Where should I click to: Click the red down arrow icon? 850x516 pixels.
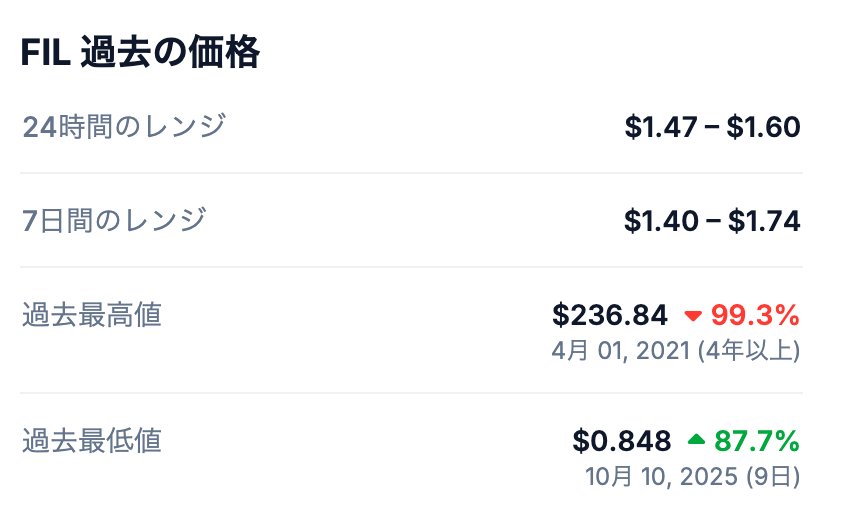pos(693,316)
